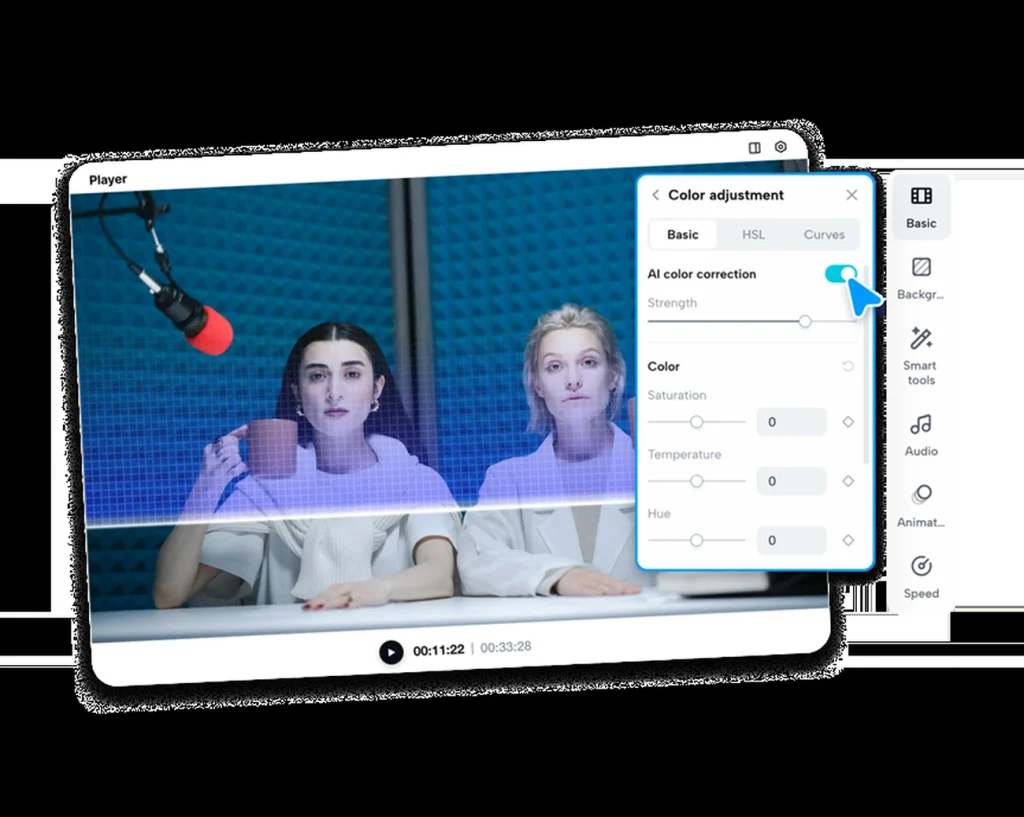
Task: Select the Background tool in the sidebar
Action: click(920, 277)
